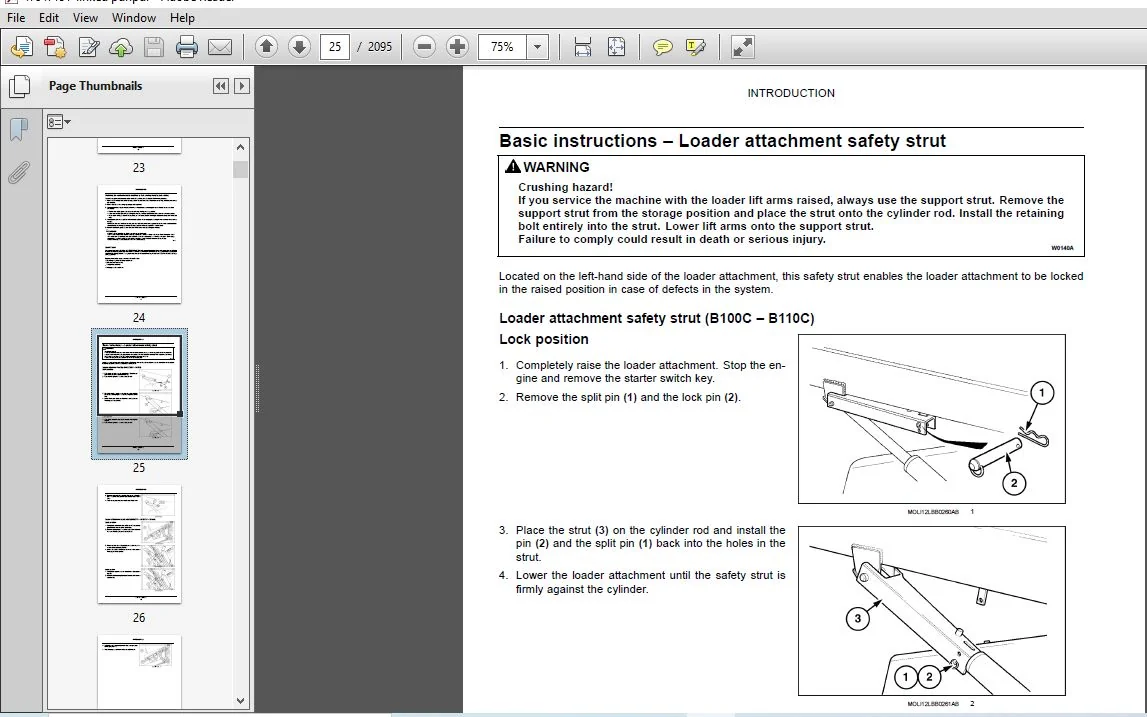
Task: Send file by email envelope icon
Action: click(x=219, y=47)
